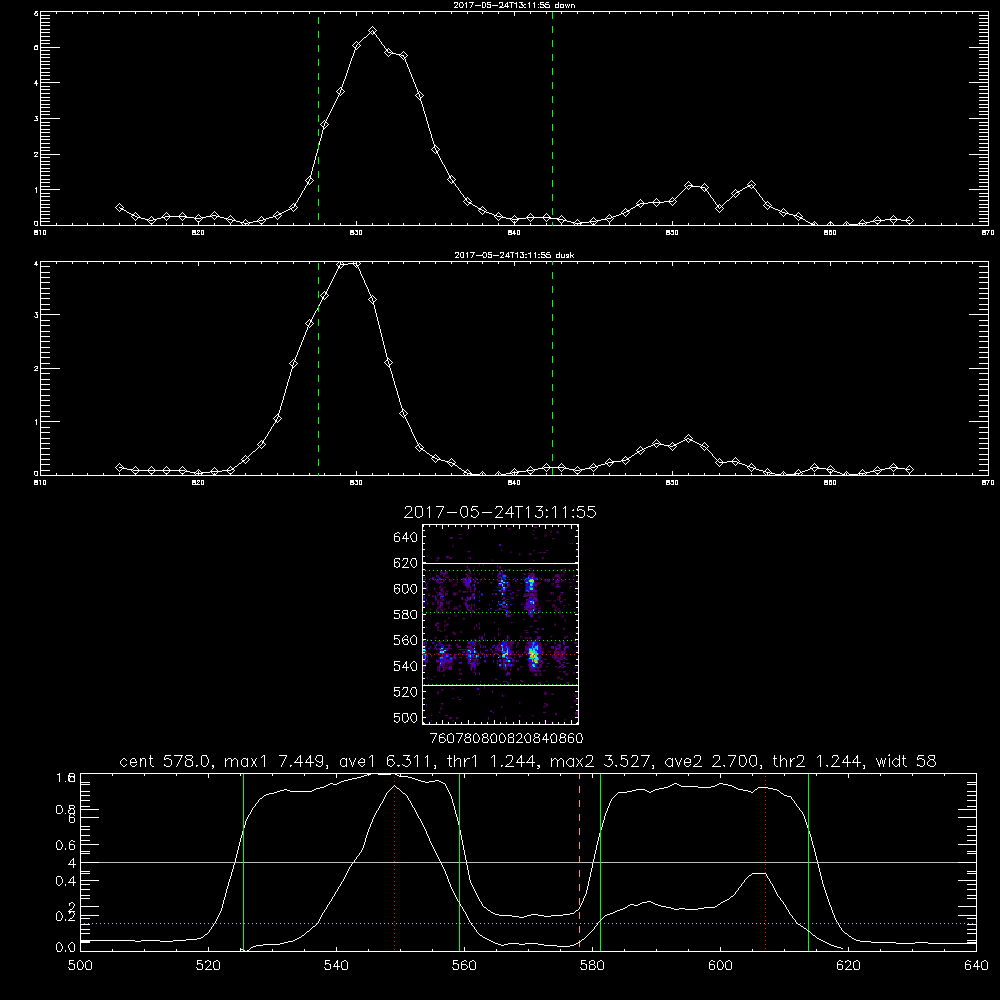
Task: Click the first diamond data point in dawn plot
Action: coord(119,207)
